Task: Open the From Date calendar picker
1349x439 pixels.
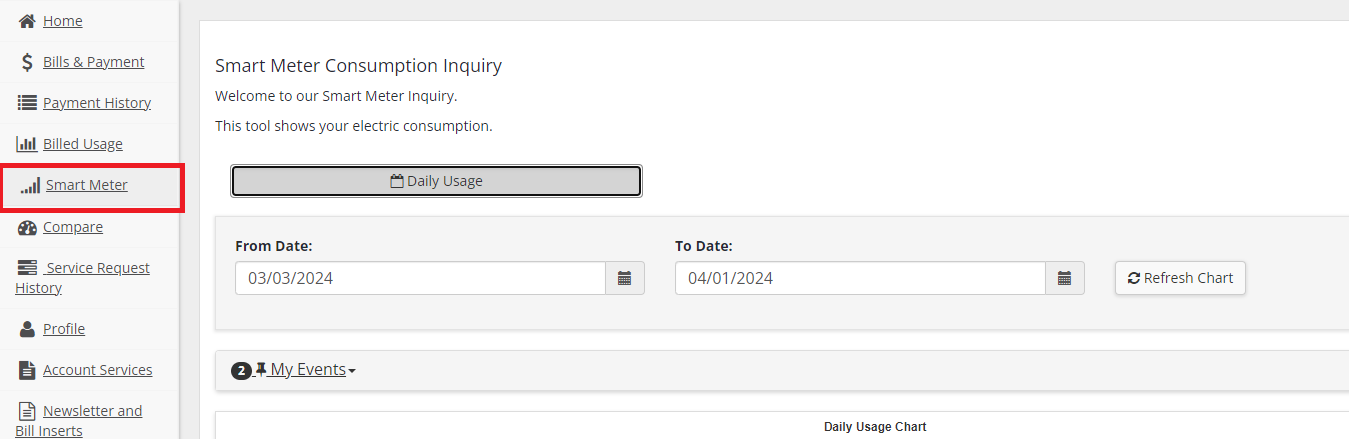Action: pos(625,278)
